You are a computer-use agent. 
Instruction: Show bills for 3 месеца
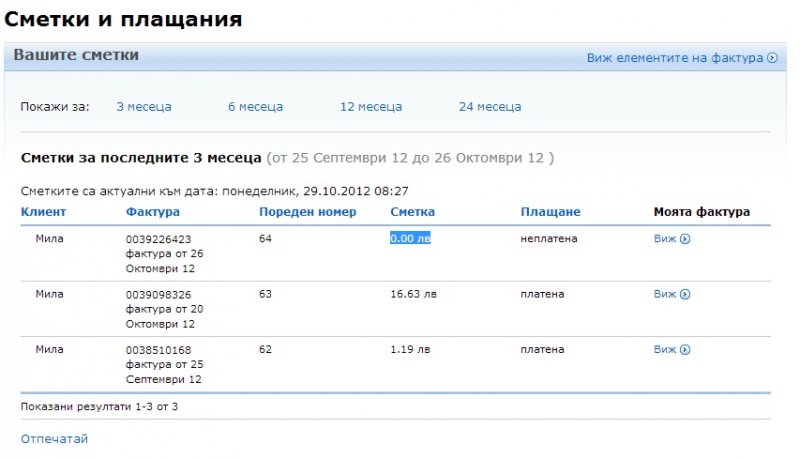(144, 107)
